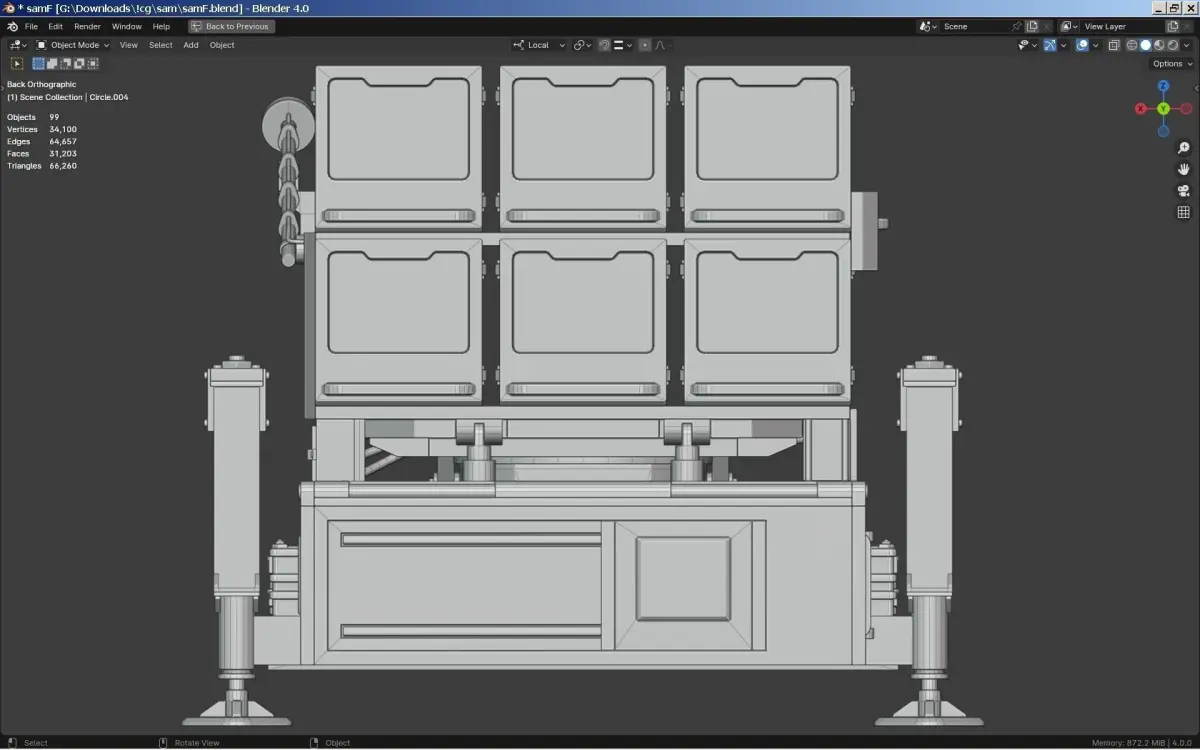Open the overlays options dropdown arrow
1200x750 pixels.
click(x=1095, y=45)
